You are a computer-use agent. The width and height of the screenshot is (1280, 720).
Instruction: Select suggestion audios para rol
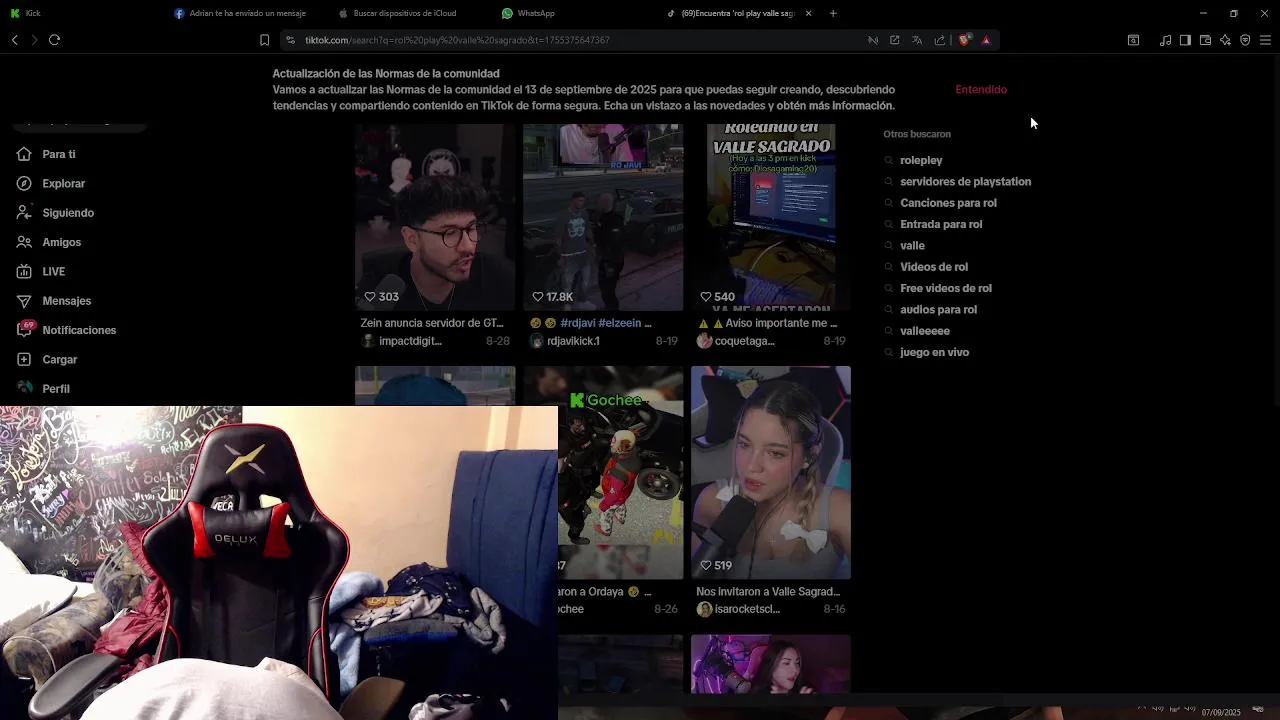[938, 310]
